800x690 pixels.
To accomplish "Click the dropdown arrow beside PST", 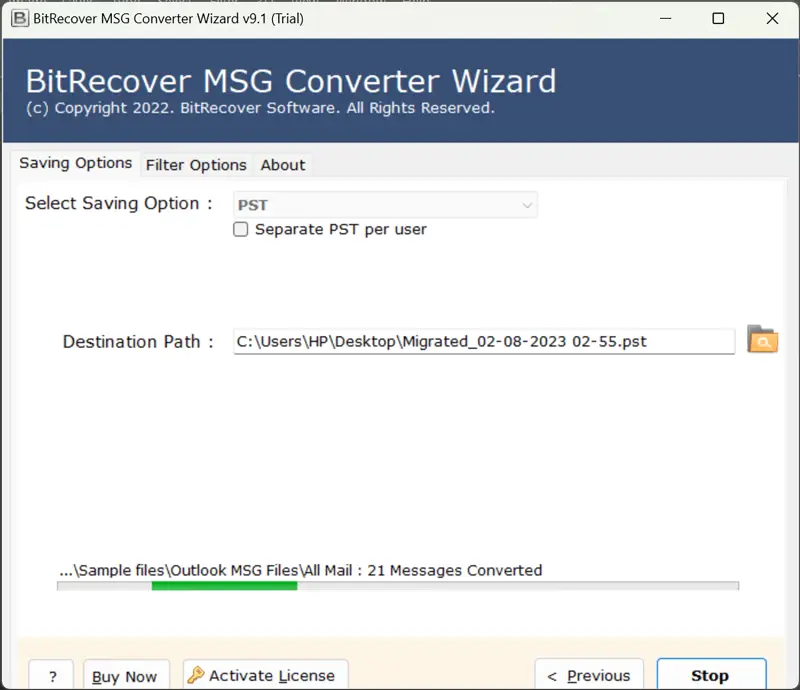I will coord(527,204).
